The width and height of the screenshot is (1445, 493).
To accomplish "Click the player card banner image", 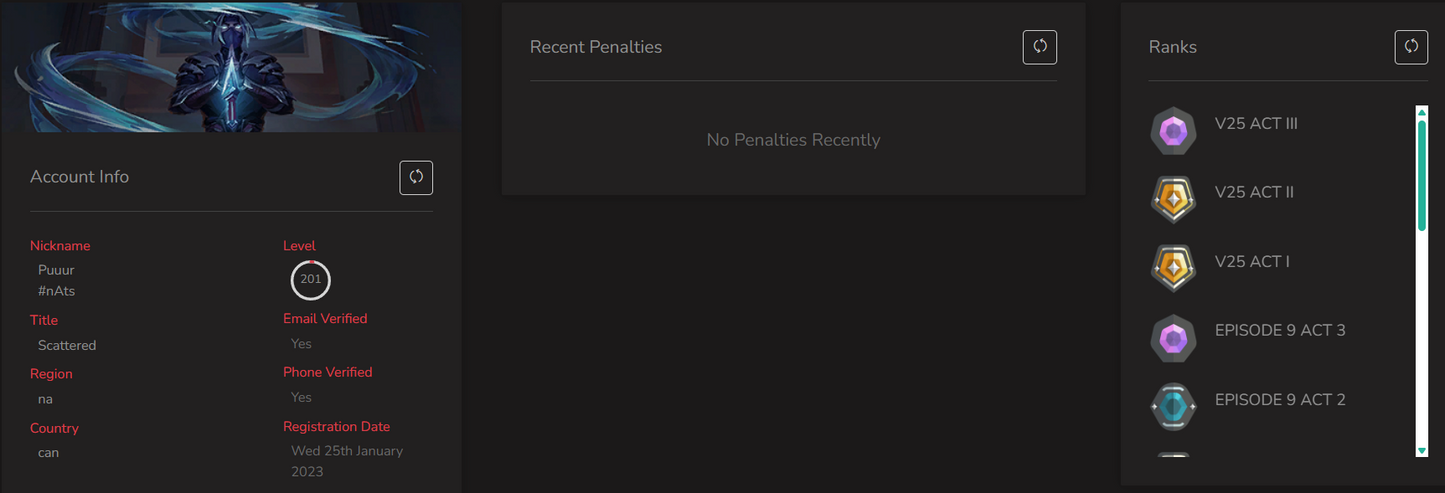I will [x=230, y=66].
